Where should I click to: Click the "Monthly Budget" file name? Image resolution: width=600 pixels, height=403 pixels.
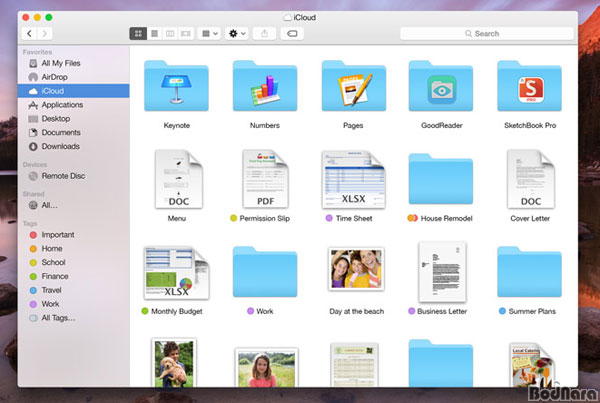(177, 312)
